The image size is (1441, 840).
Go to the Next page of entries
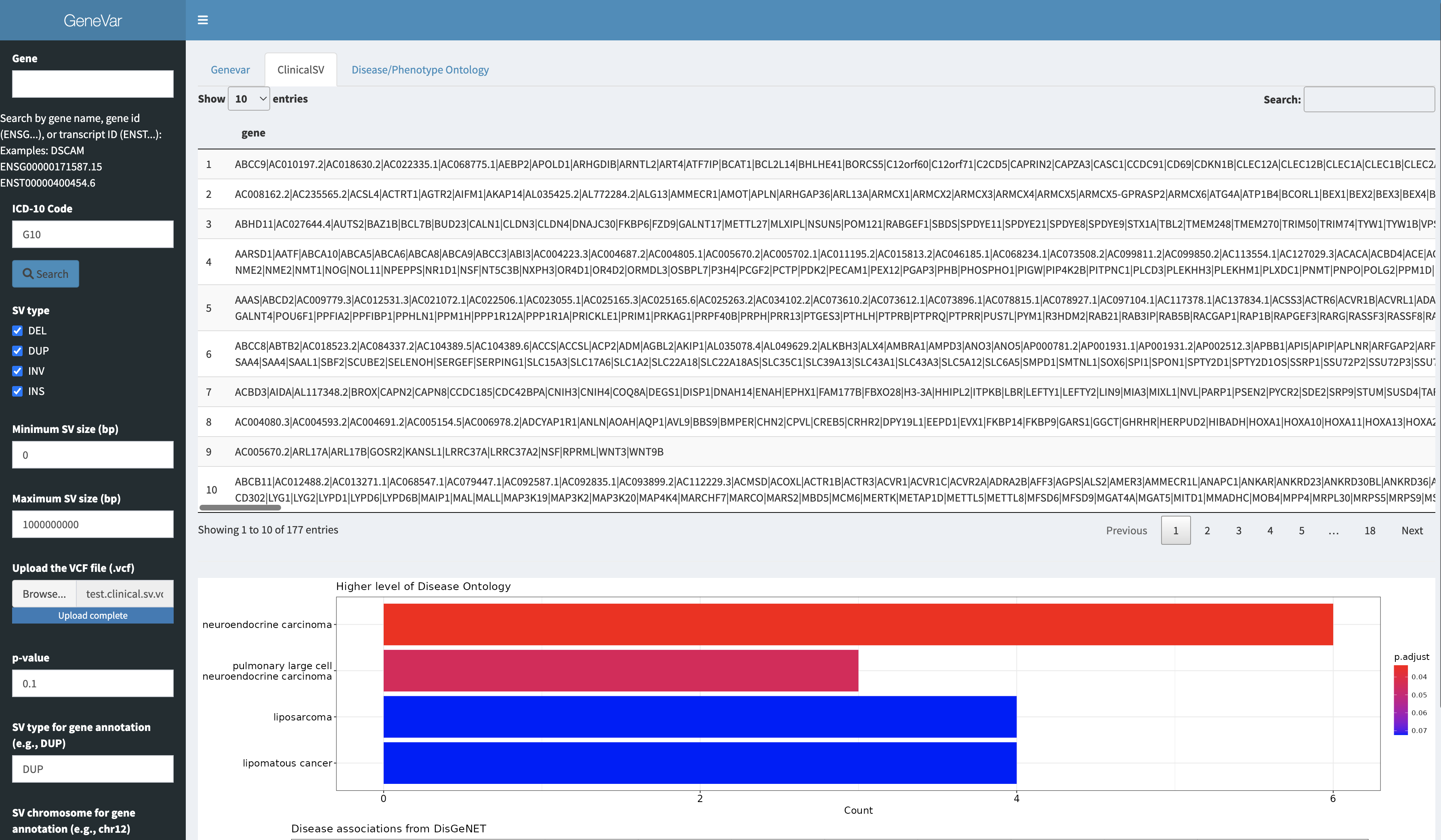1412,531
